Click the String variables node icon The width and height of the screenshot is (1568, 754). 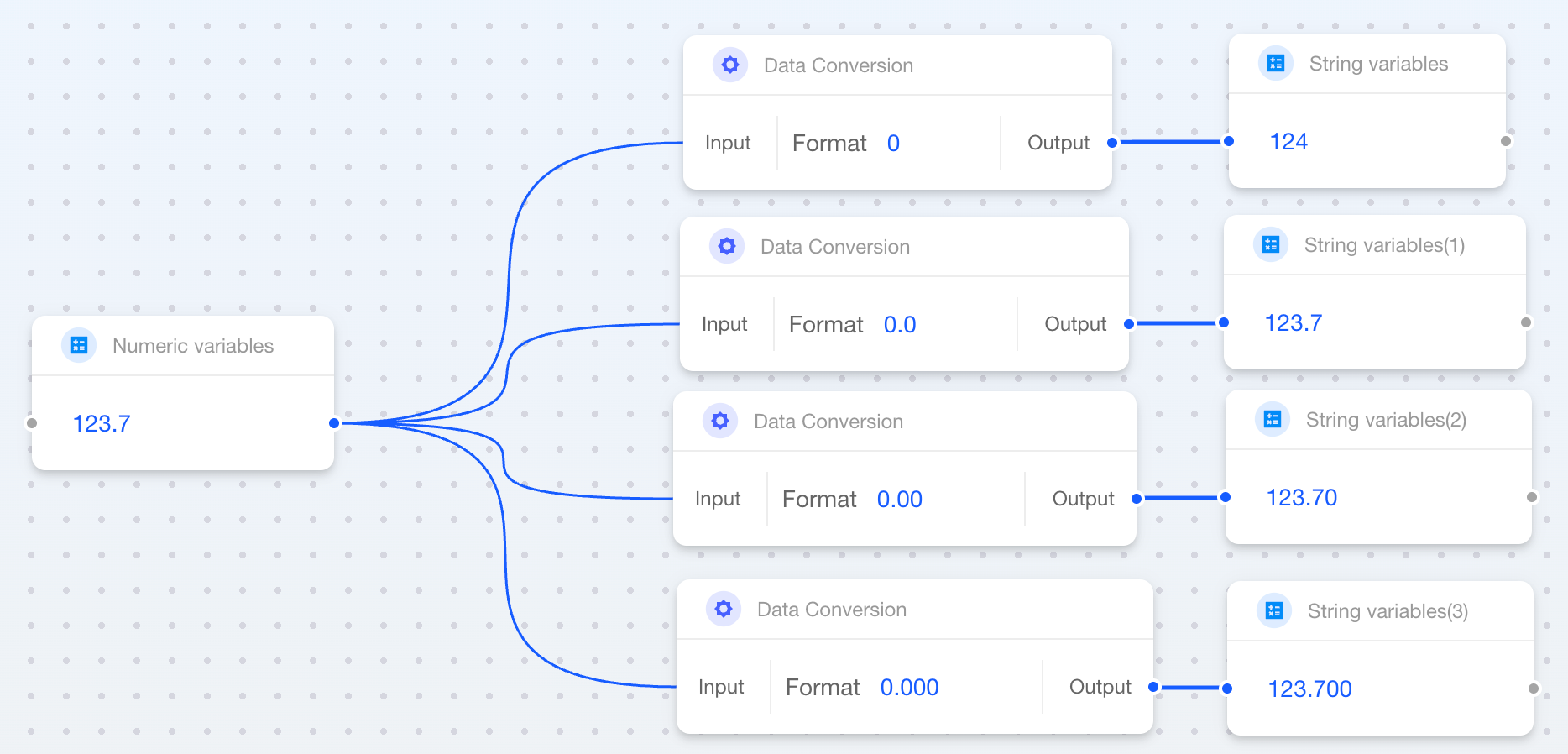[x=1275, y=63]
